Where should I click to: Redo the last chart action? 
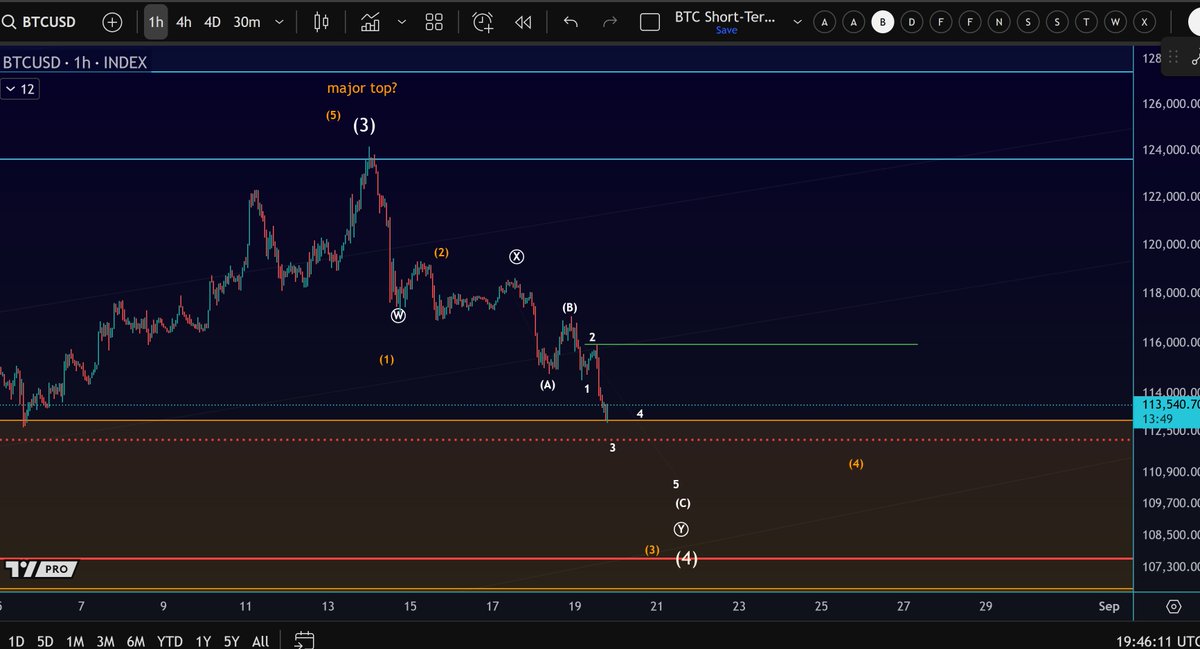point(609,21)
